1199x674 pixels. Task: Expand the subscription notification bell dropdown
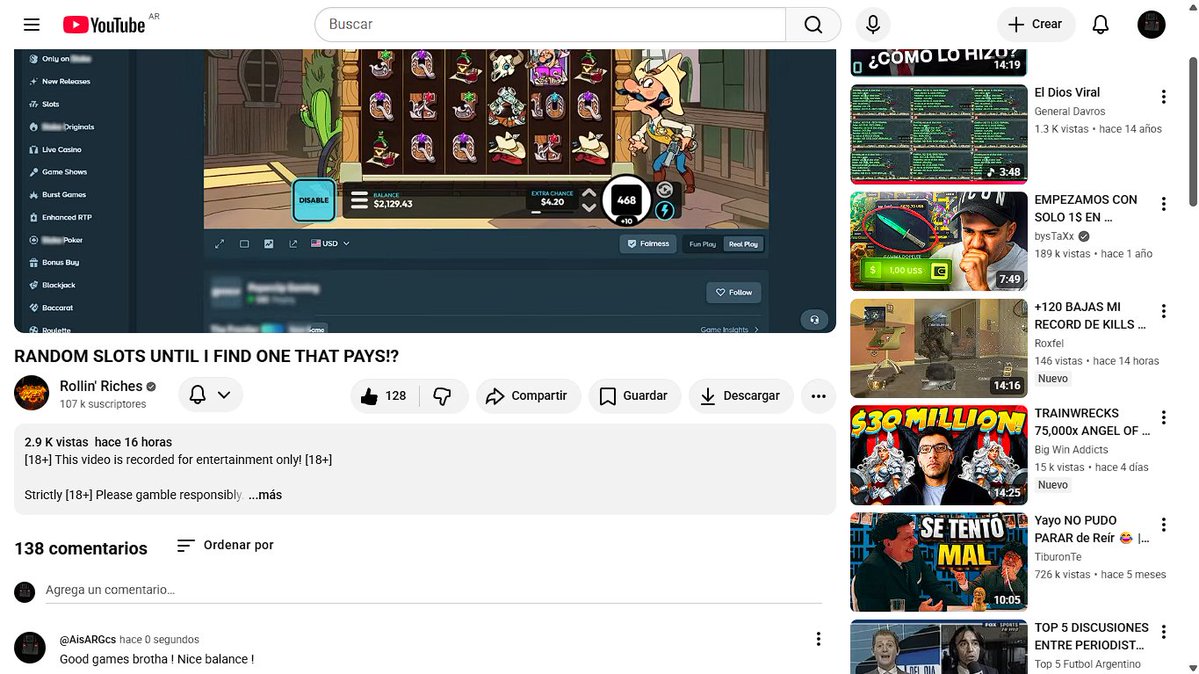point(210,395)
